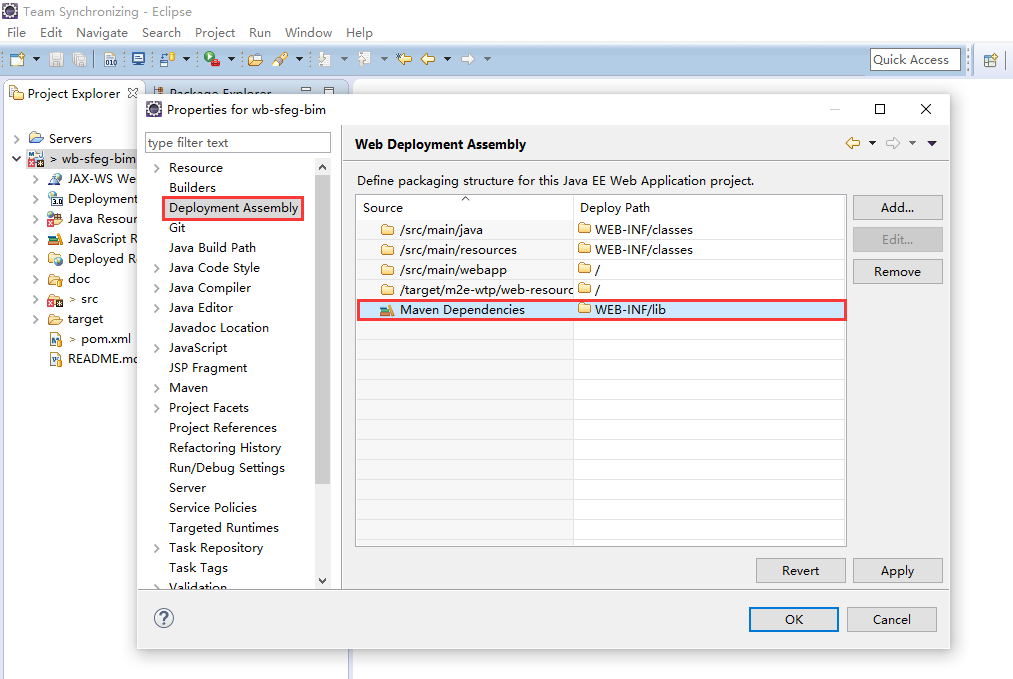Click the properties list scrollbar up arrow

click(322, 167)
